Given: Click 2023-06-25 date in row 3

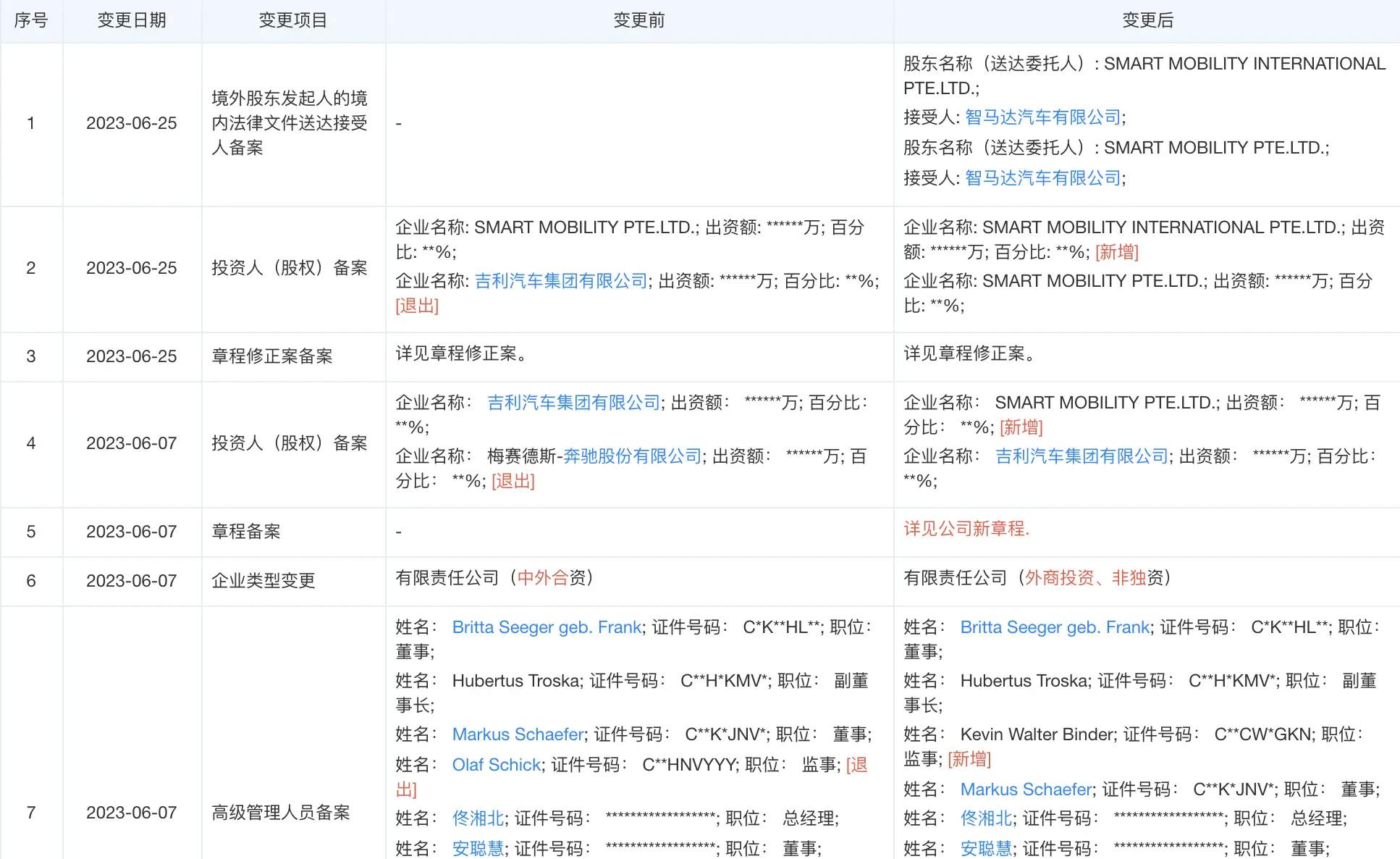Looking at the screenshot, I should point(132,356).
